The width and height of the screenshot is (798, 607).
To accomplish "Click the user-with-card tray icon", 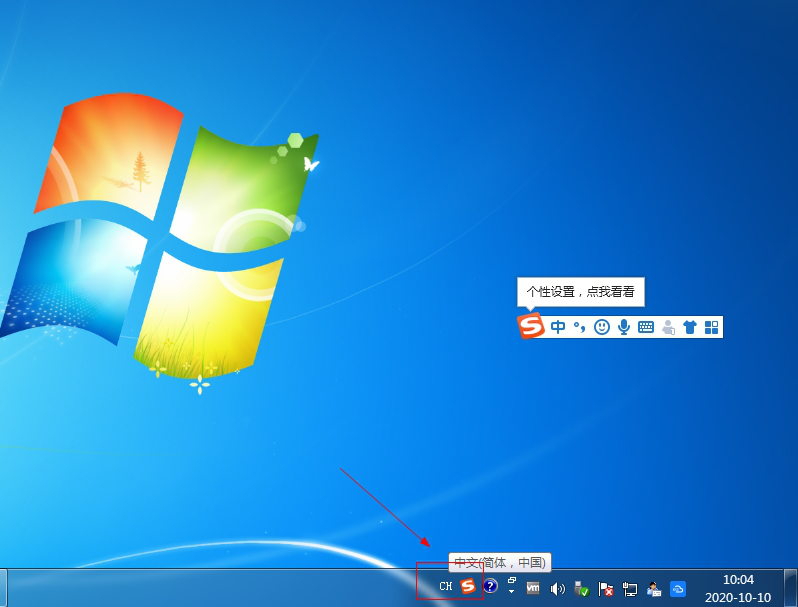I will 653,589.
